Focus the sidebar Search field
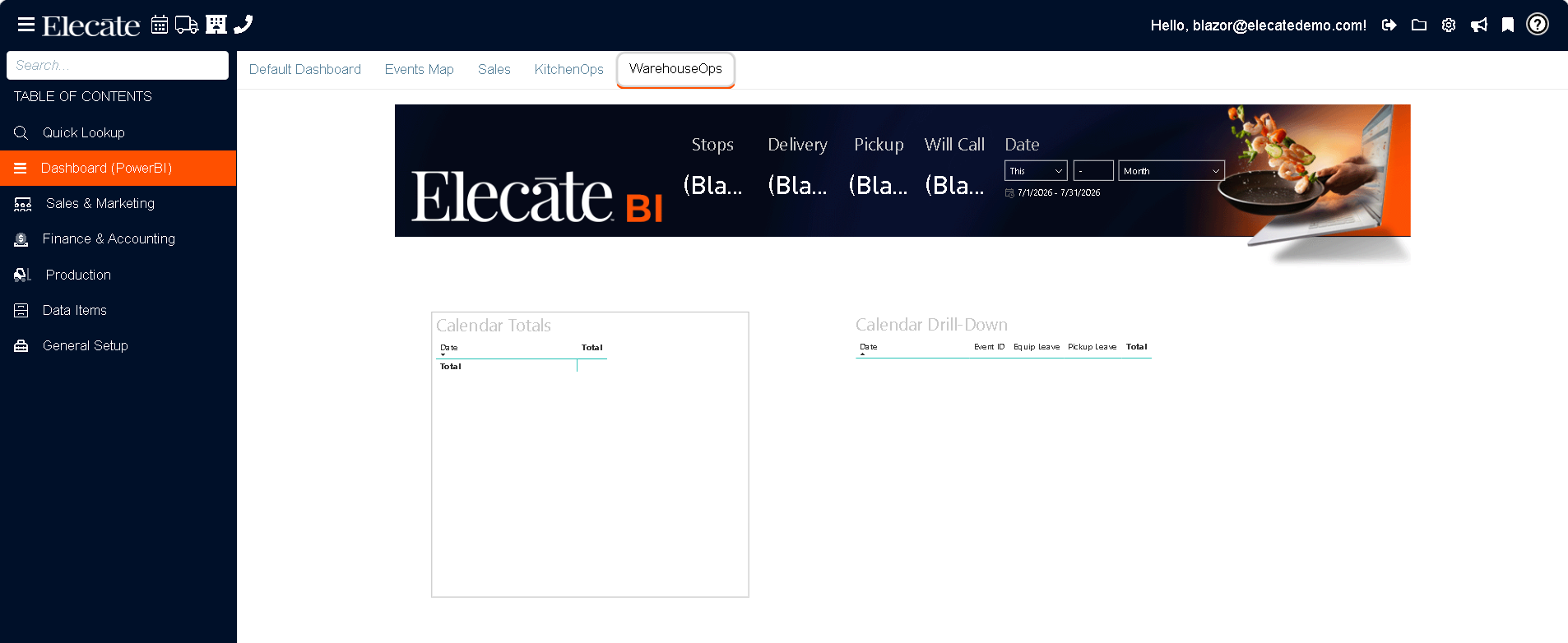This screenshot has height=643, width=1568. pos(118,66)
